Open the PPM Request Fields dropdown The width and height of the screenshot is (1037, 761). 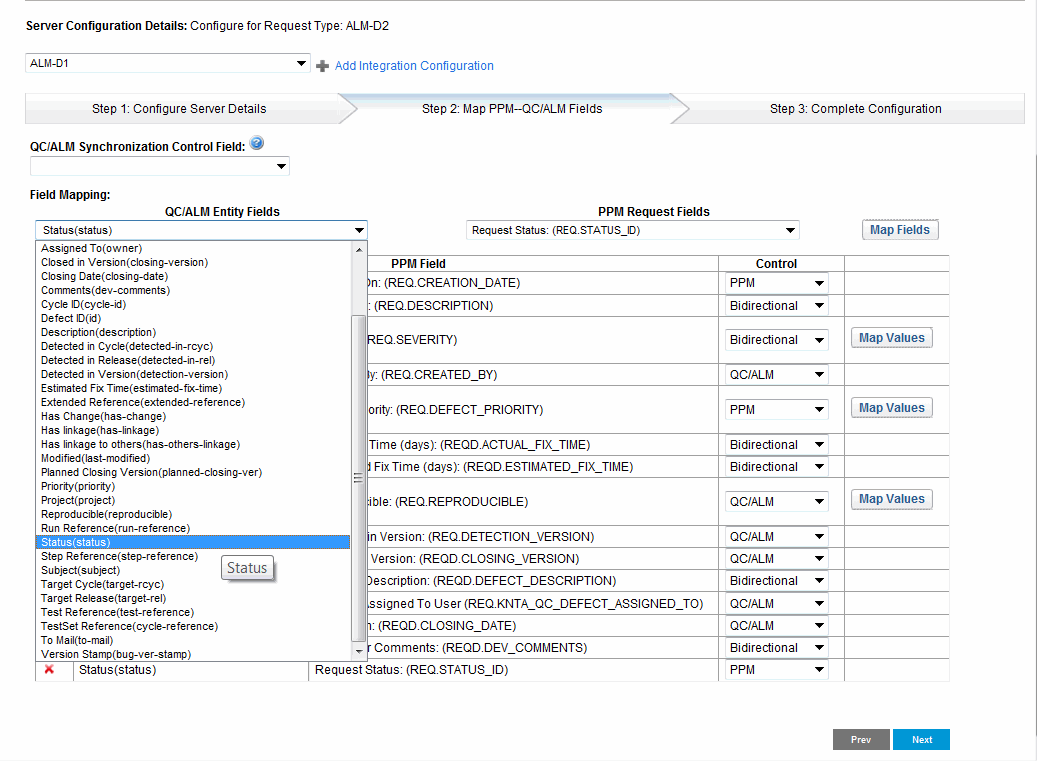[789, 229]
